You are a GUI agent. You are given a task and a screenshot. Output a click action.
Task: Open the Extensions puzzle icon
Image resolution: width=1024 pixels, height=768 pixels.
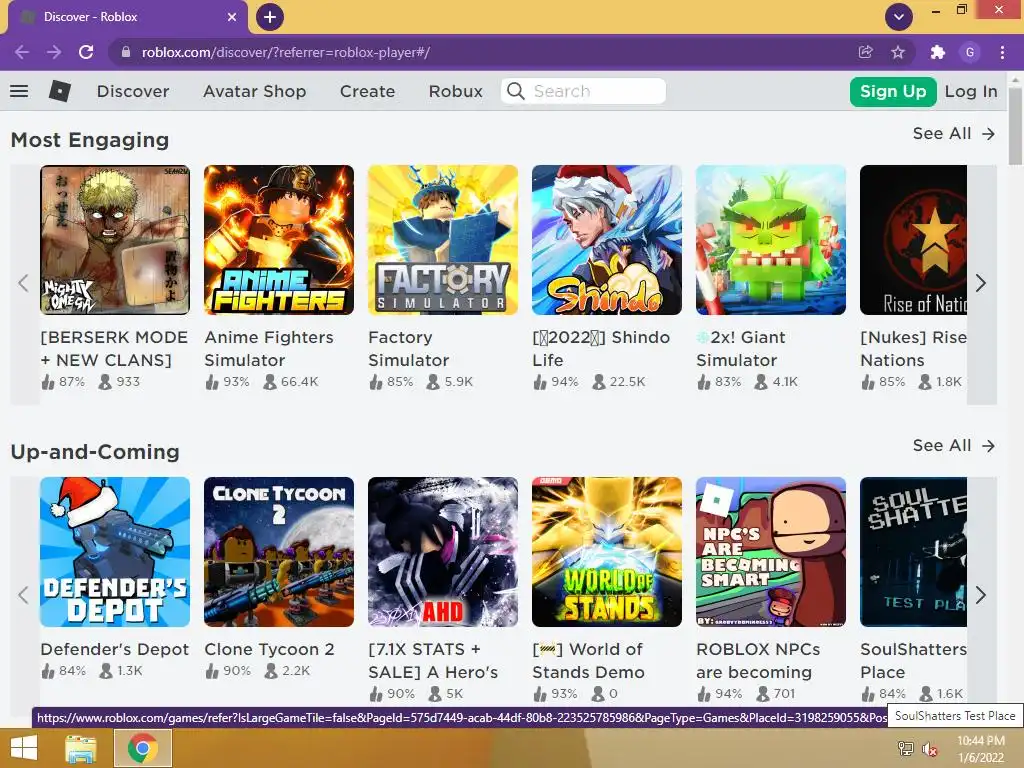click(x=937, y=52)
